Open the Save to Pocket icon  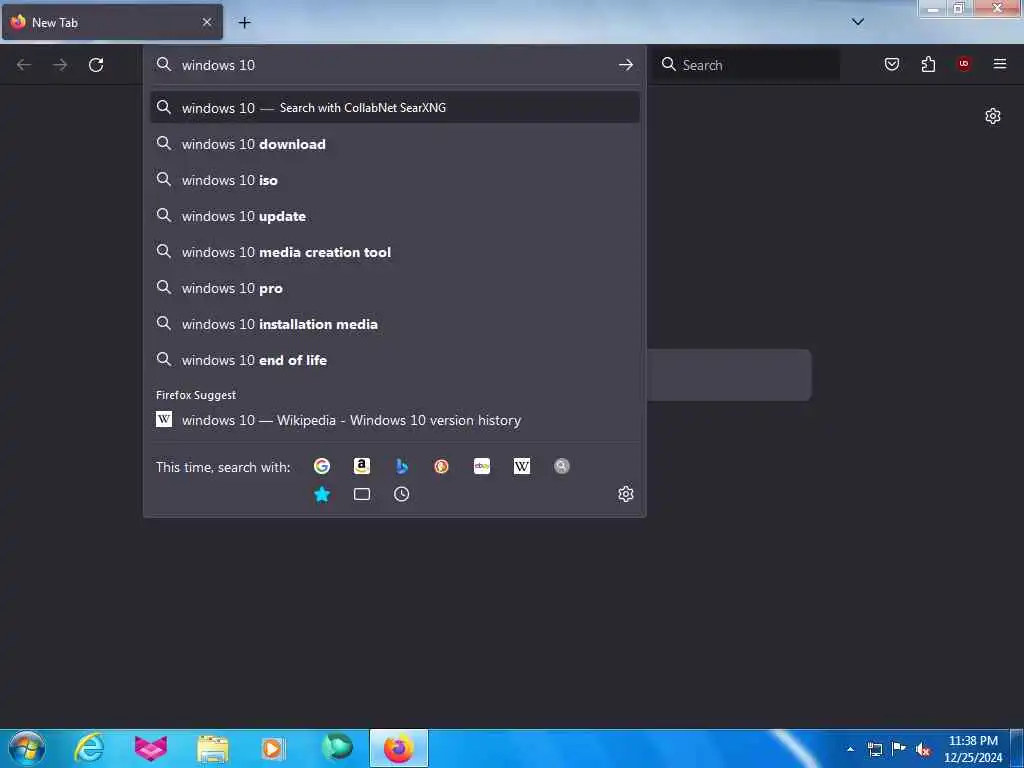(891, 64)
